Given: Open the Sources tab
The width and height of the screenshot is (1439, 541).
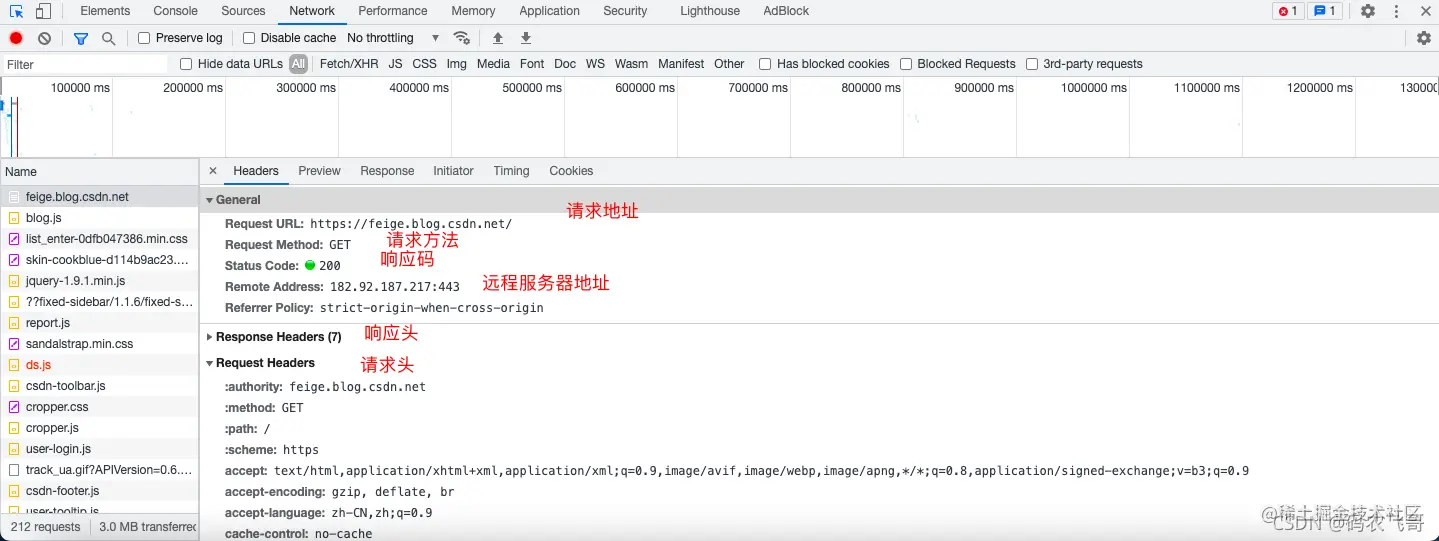Looking at the screenshot, I should [244, 11].
